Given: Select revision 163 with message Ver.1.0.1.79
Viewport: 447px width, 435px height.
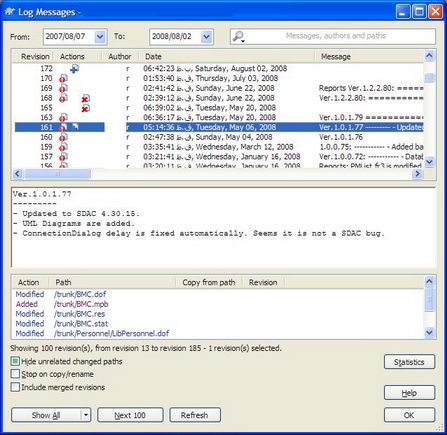Looking at the screenshot, I should coord(218,118).
